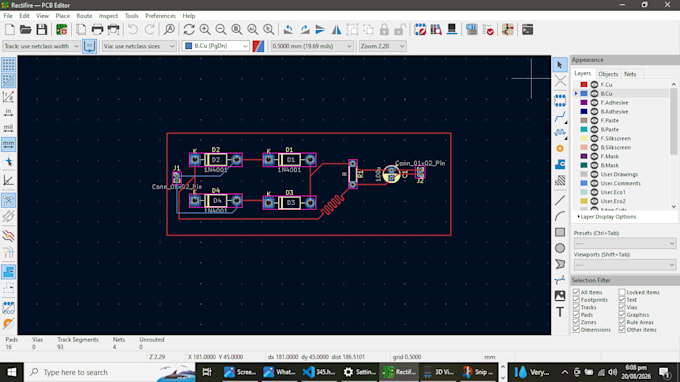Open a board file with the folder icon
Image resolution: width=680 pixels, height=382 pixels.
[26, 29]
